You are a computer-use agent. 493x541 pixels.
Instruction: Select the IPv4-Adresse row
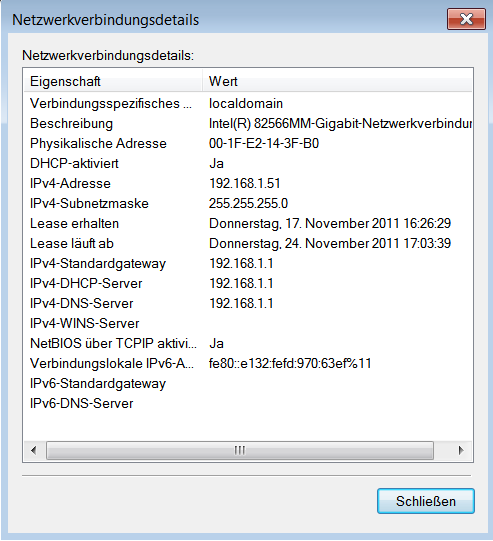pyautogui.click(x=248, y=184)
